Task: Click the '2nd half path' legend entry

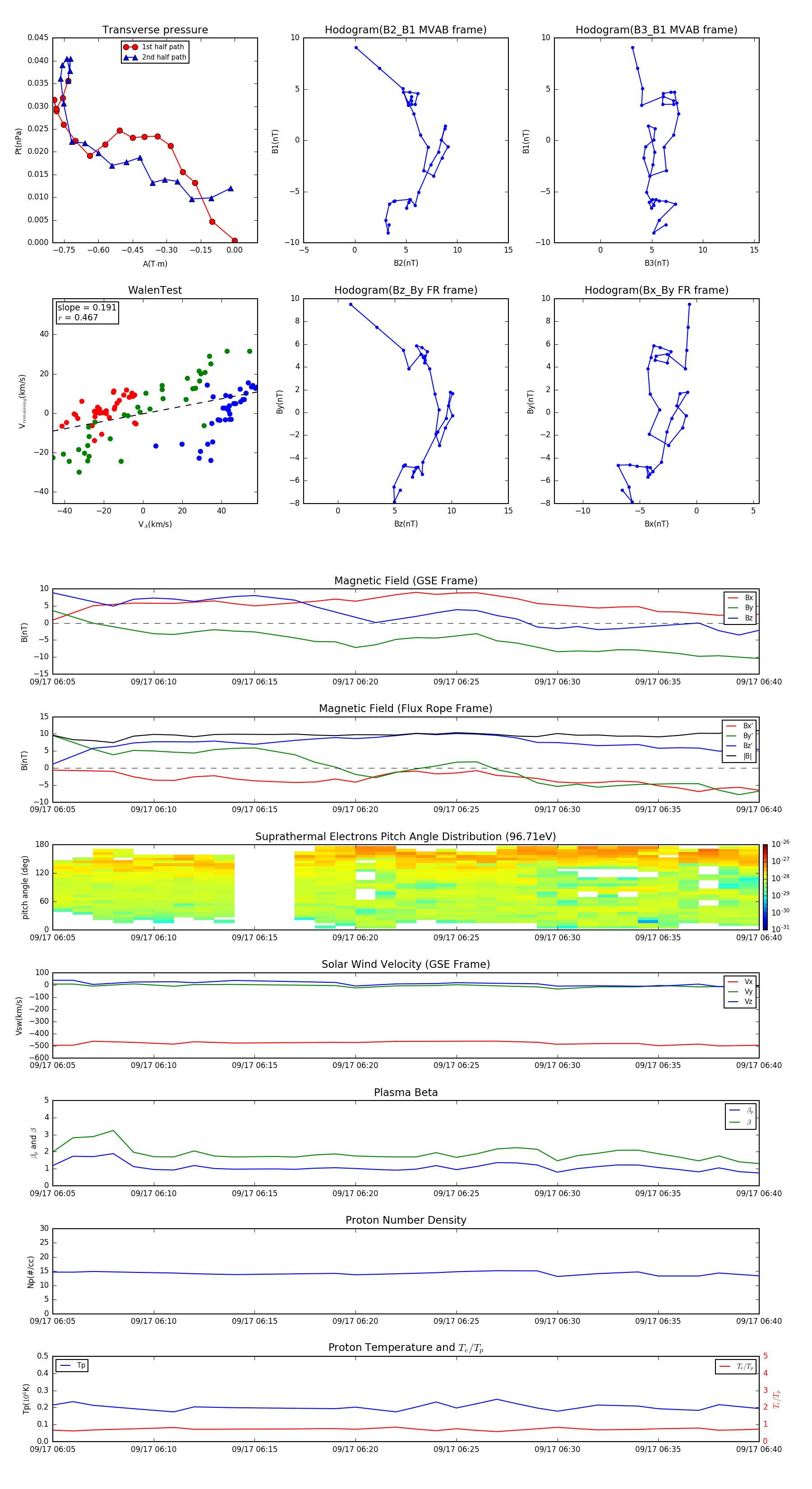Action: click(x=154, y=57)
